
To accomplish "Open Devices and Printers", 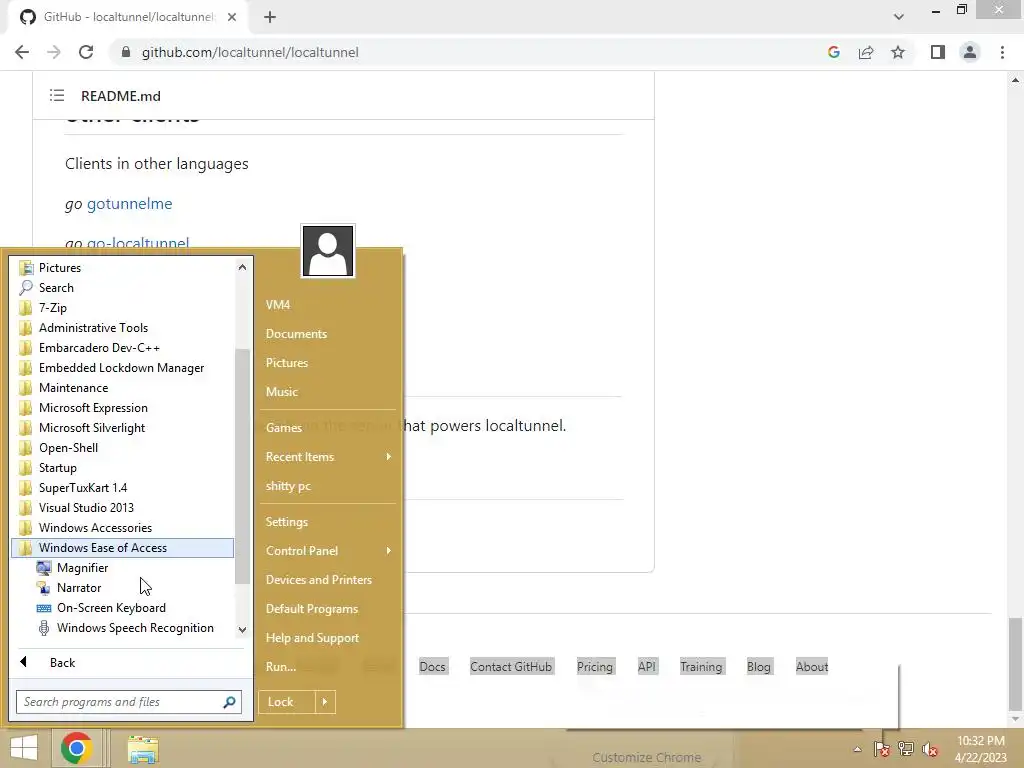I will (319, 580).
